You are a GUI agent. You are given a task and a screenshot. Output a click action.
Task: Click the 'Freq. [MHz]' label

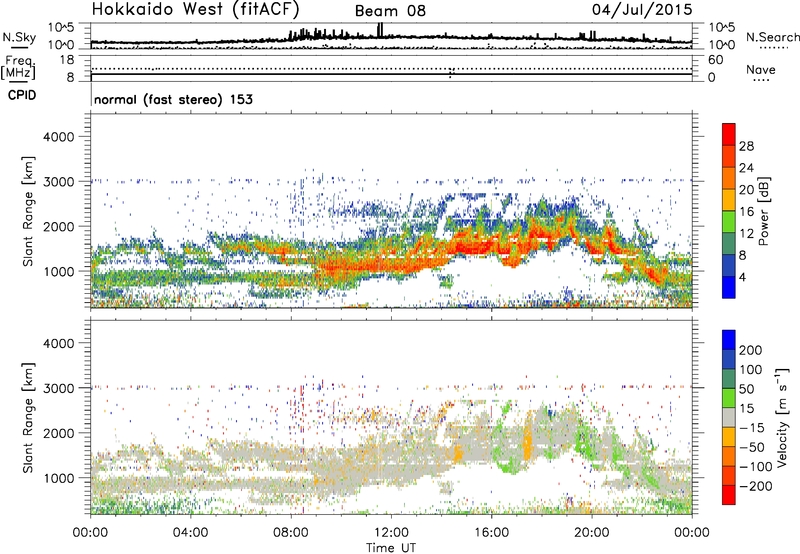pos(18,67)
